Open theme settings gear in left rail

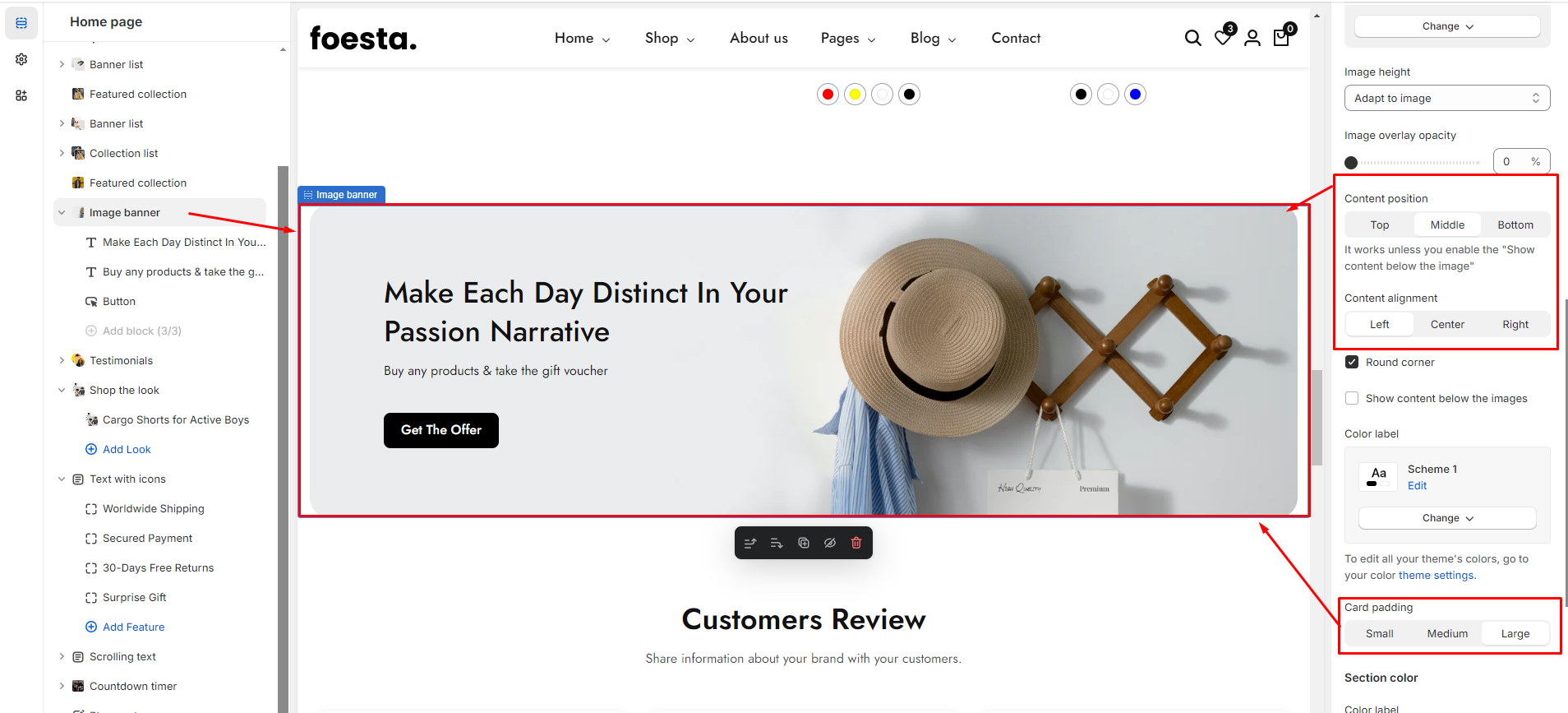[x=21, y=59]
